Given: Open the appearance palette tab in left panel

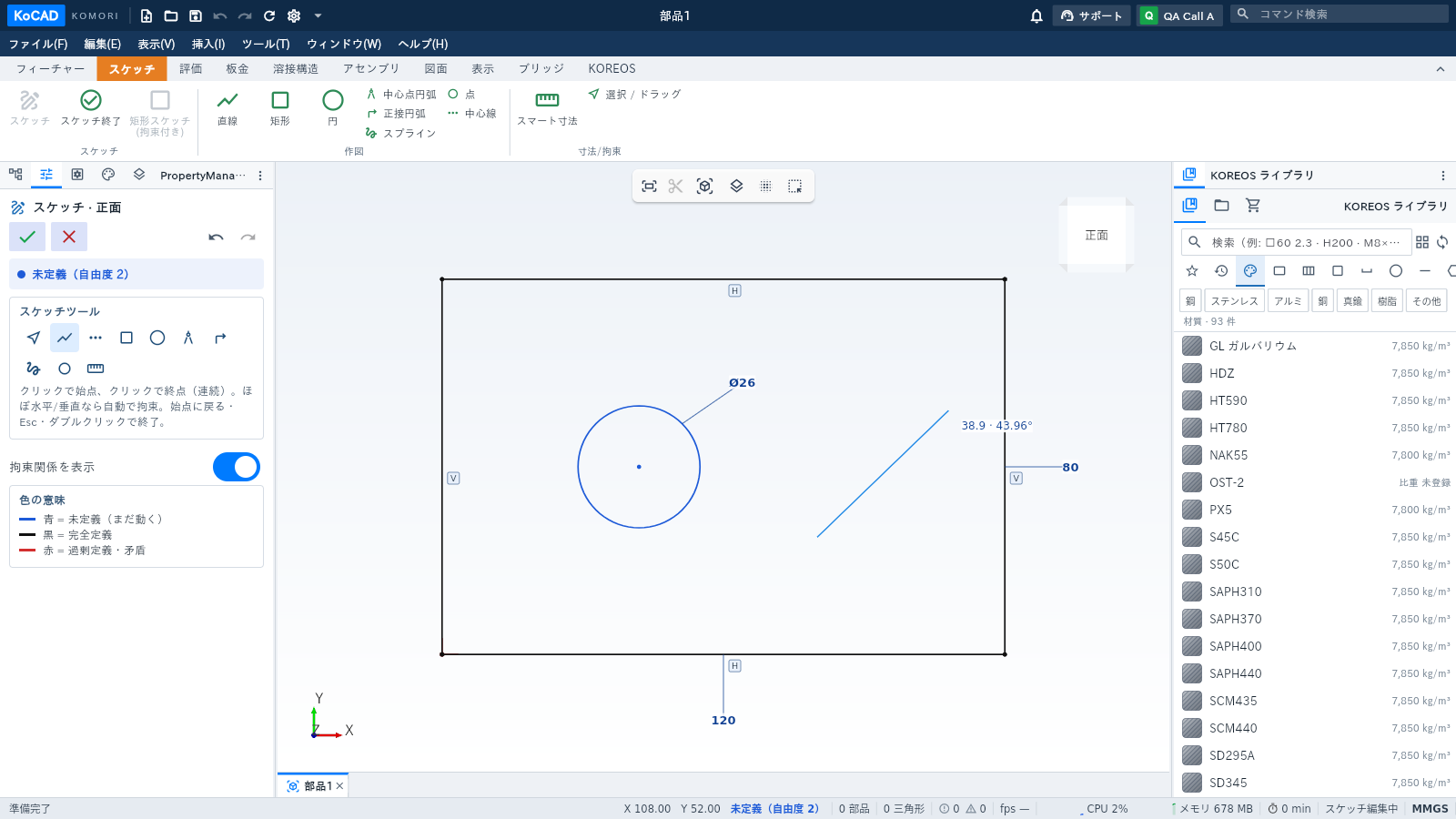Looking at the screenshot, I should pyautogui.click(x=108, y=175).
